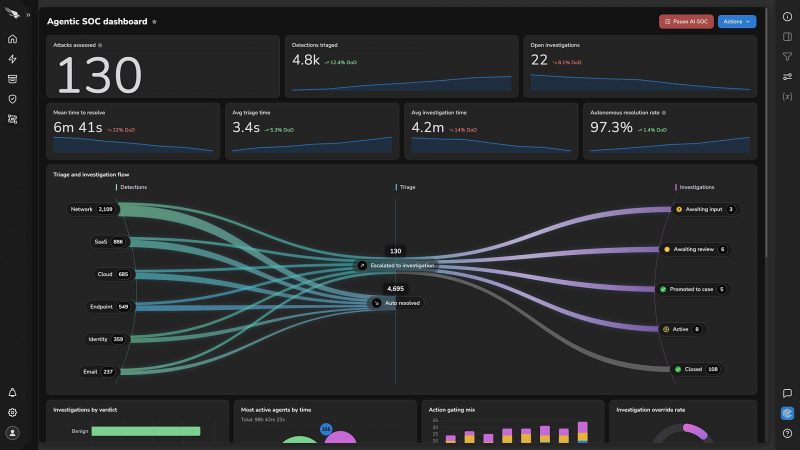Select the Identity 359 detection node

point(106,339)
